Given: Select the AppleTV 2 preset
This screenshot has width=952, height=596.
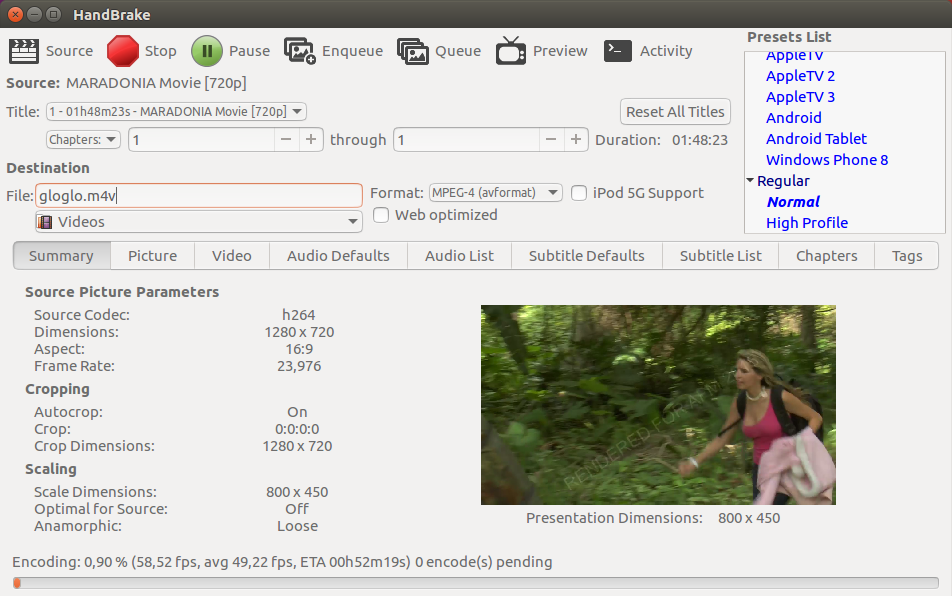Looking at the screenshot, I should (800, 76).
